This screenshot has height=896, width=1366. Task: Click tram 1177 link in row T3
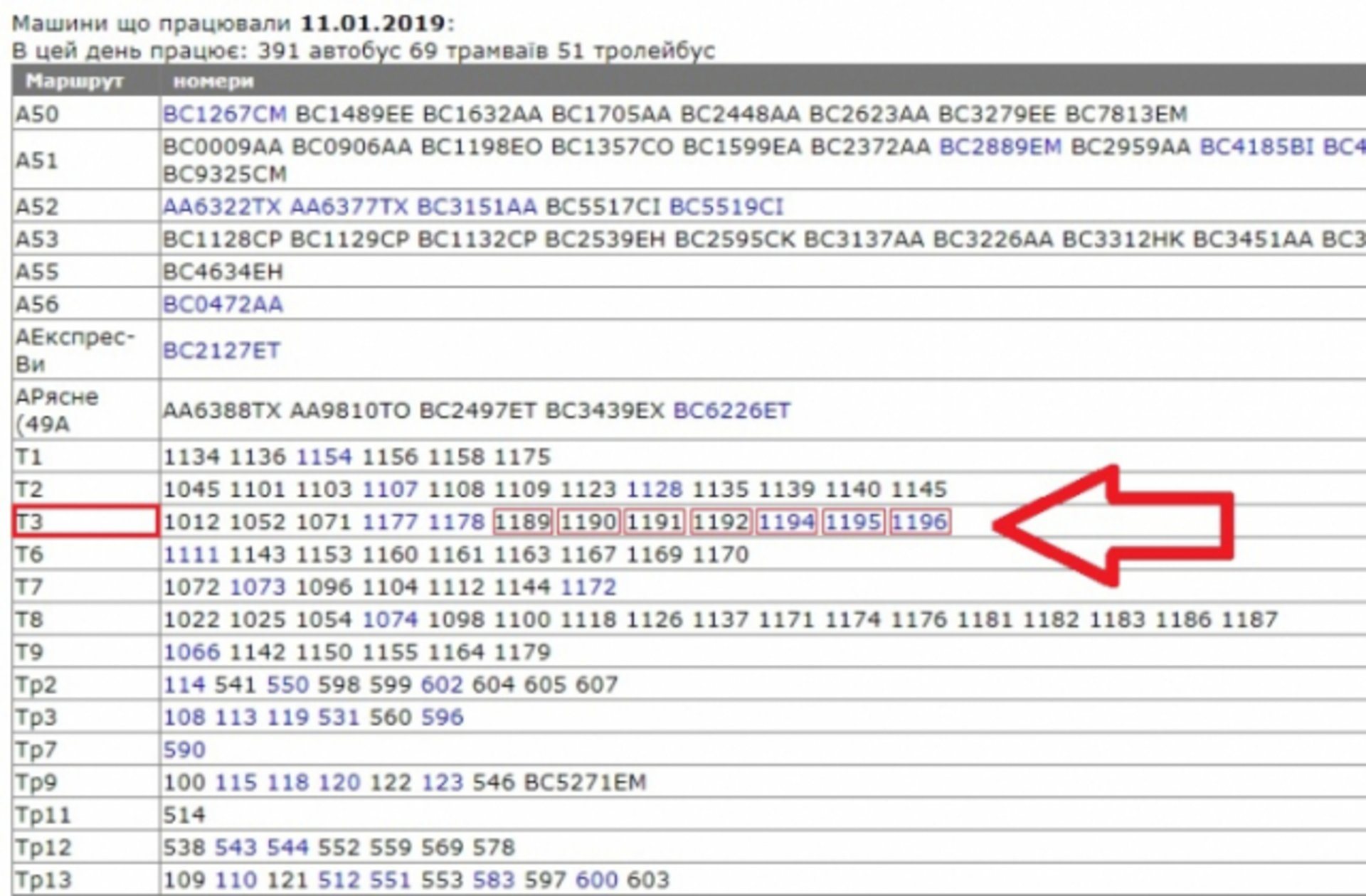(x=390, y=522)
